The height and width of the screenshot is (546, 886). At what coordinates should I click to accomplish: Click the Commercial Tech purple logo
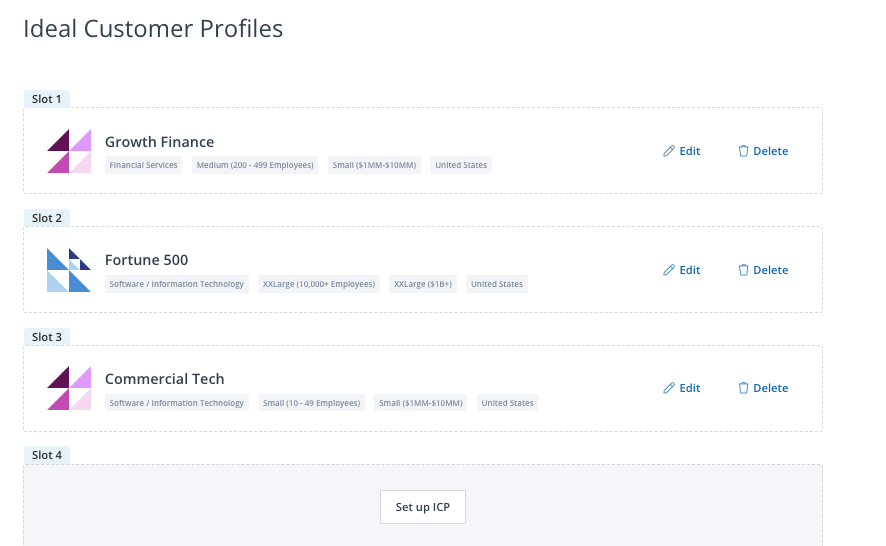coord(69,388)
